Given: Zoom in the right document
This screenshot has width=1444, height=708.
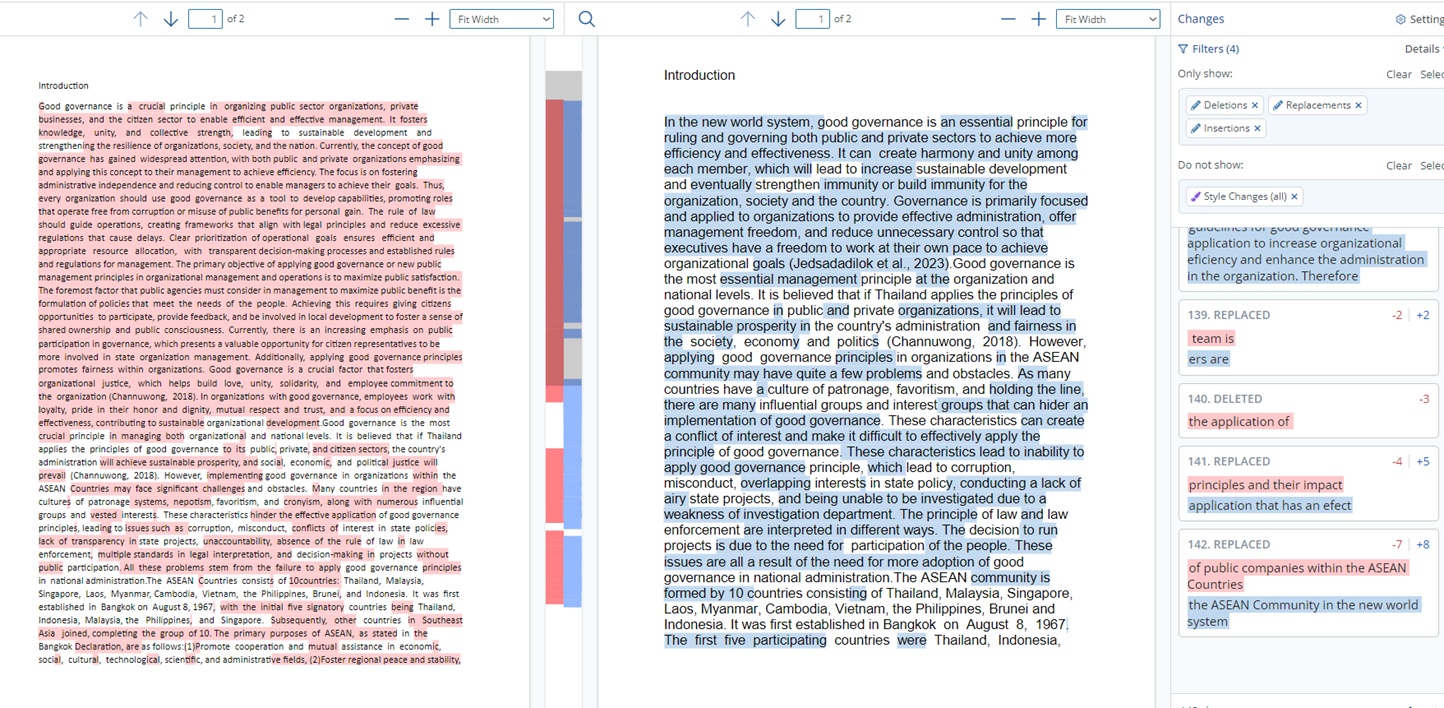Looking at the screenshot, I should (x=1039, y=19).
